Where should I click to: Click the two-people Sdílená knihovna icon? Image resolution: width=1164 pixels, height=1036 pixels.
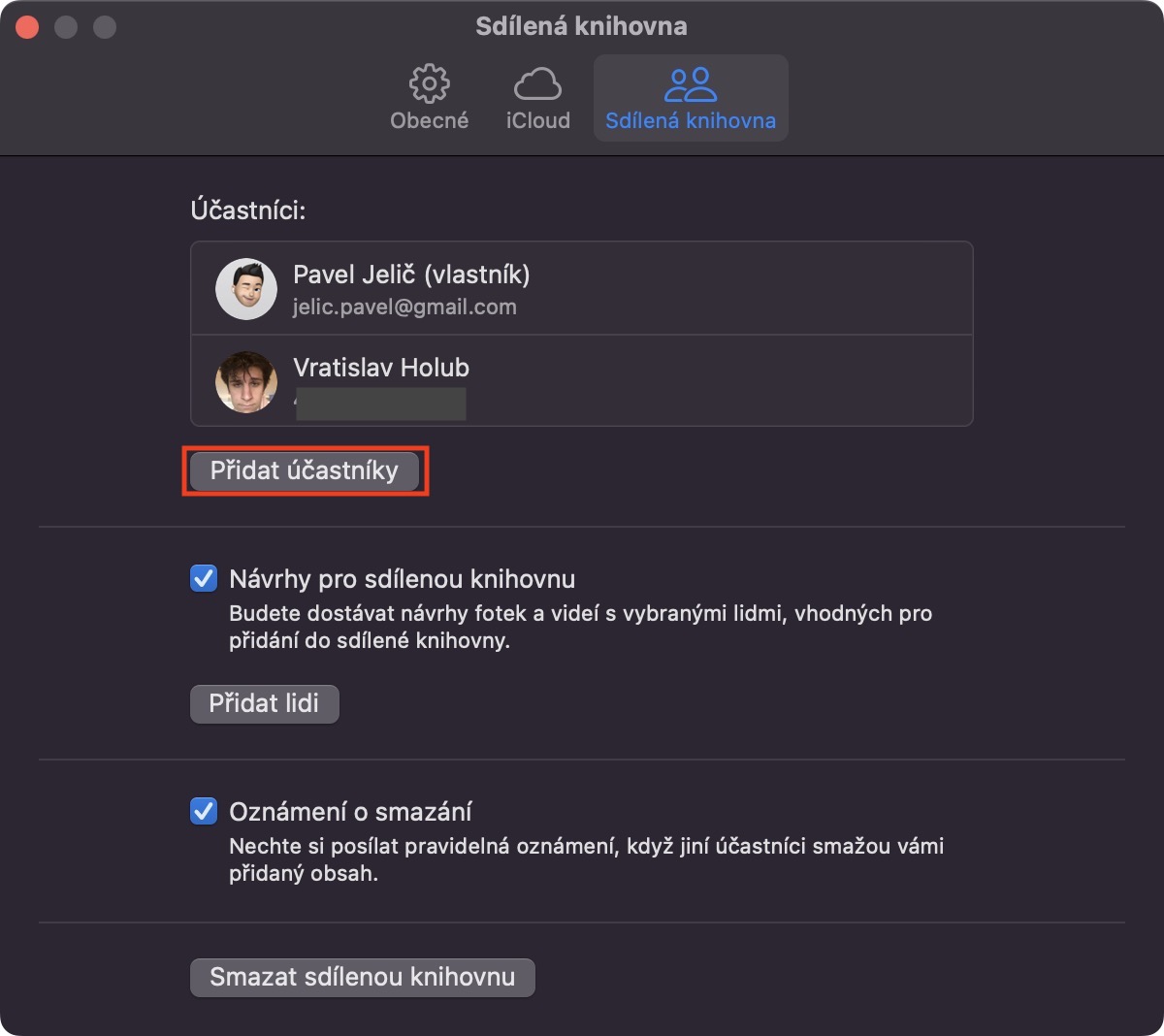coord(690,84)
